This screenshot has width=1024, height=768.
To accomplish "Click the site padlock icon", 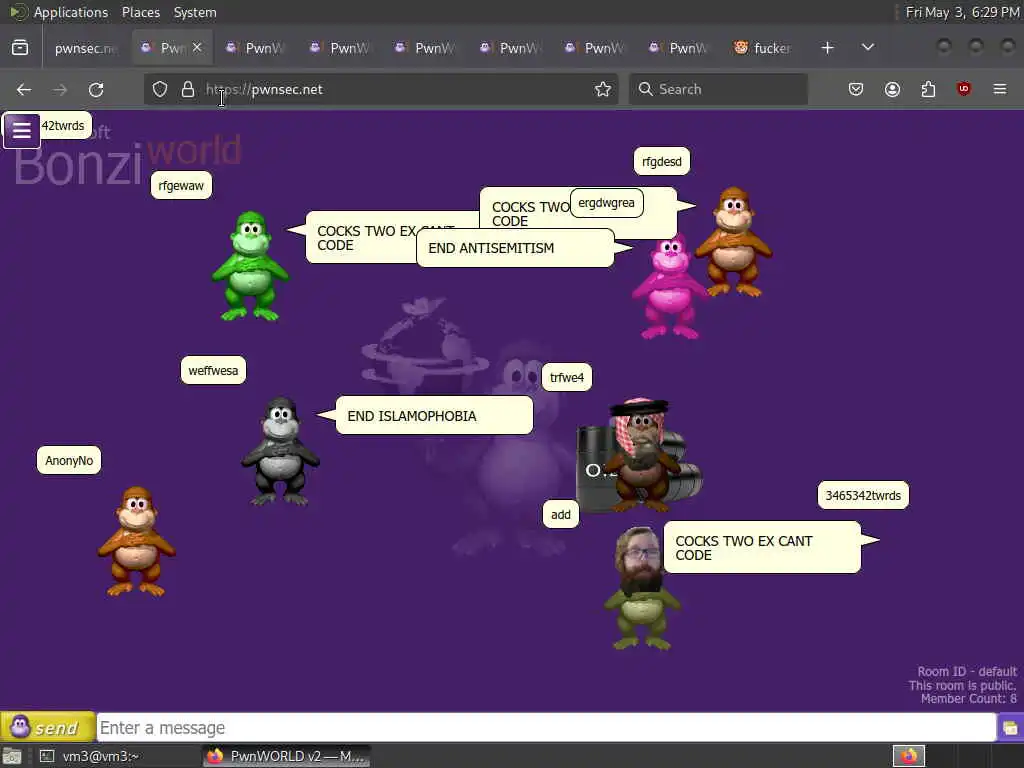I will pos(188,89).
